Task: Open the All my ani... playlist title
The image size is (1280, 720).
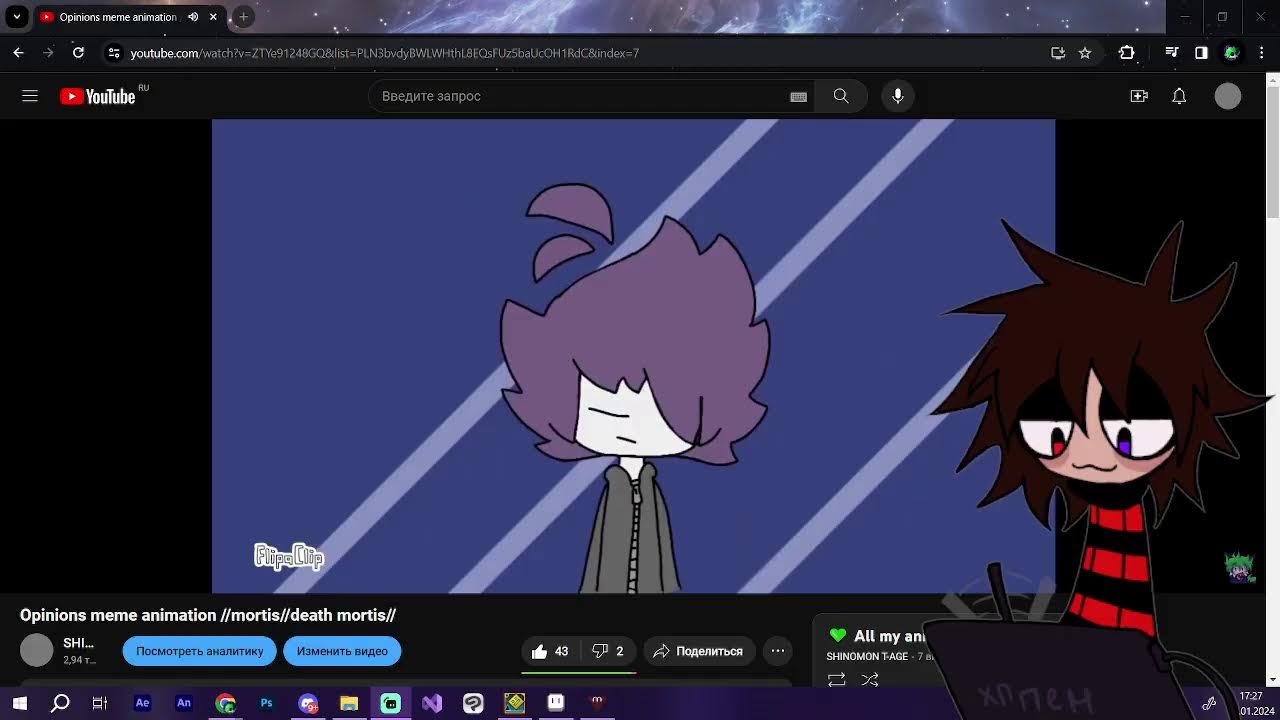Action: [890, 636]
